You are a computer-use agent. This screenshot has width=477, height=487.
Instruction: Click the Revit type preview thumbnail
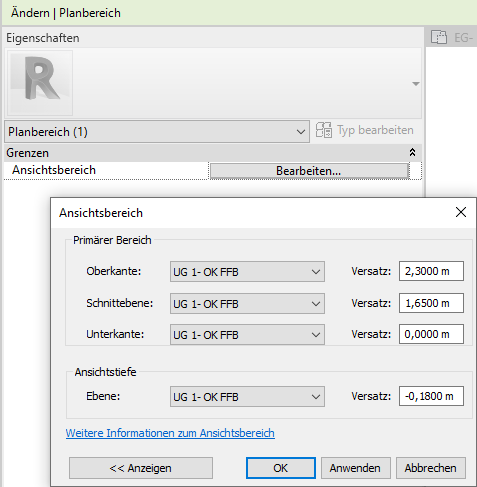pyautogui.click(x=40, y=83)
